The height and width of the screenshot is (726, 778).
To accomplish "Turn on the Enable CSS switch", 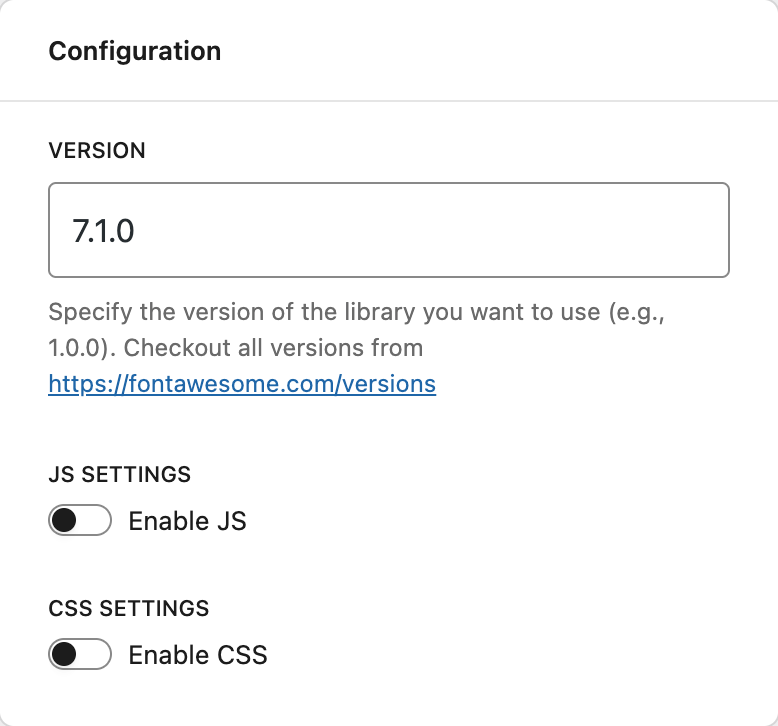I will click(x=80, y=655).
